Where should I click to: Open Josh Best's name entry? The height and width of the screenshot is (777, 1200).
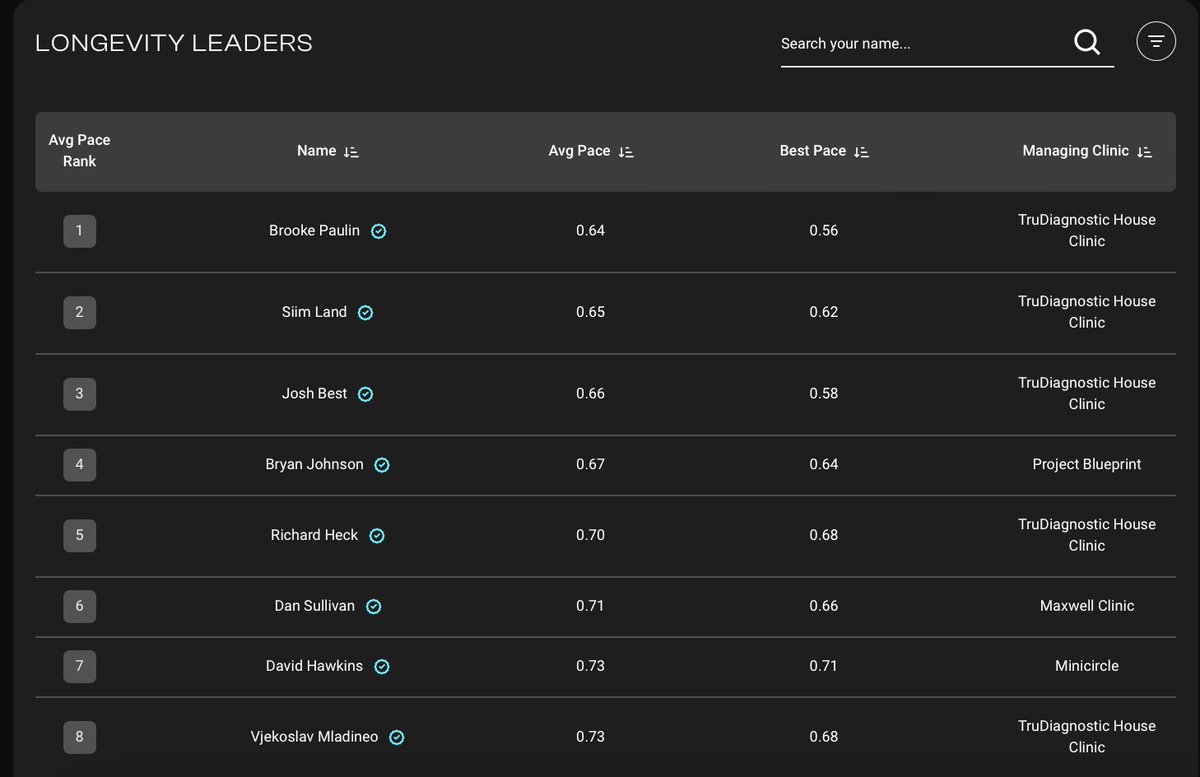(x=314, y=393)
